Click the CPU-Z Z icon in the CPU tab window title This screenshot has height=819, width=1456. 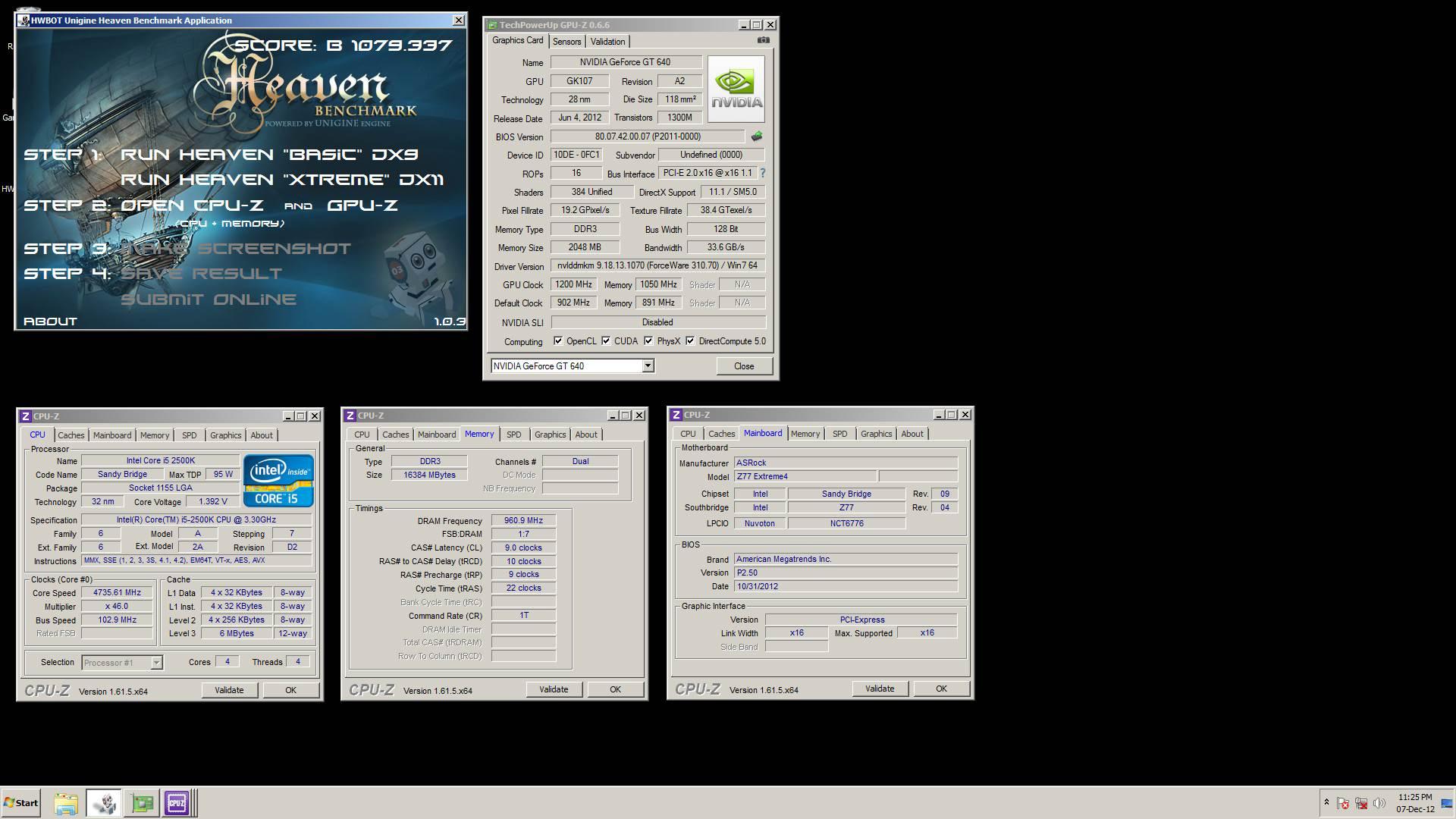tap(26, 416)
